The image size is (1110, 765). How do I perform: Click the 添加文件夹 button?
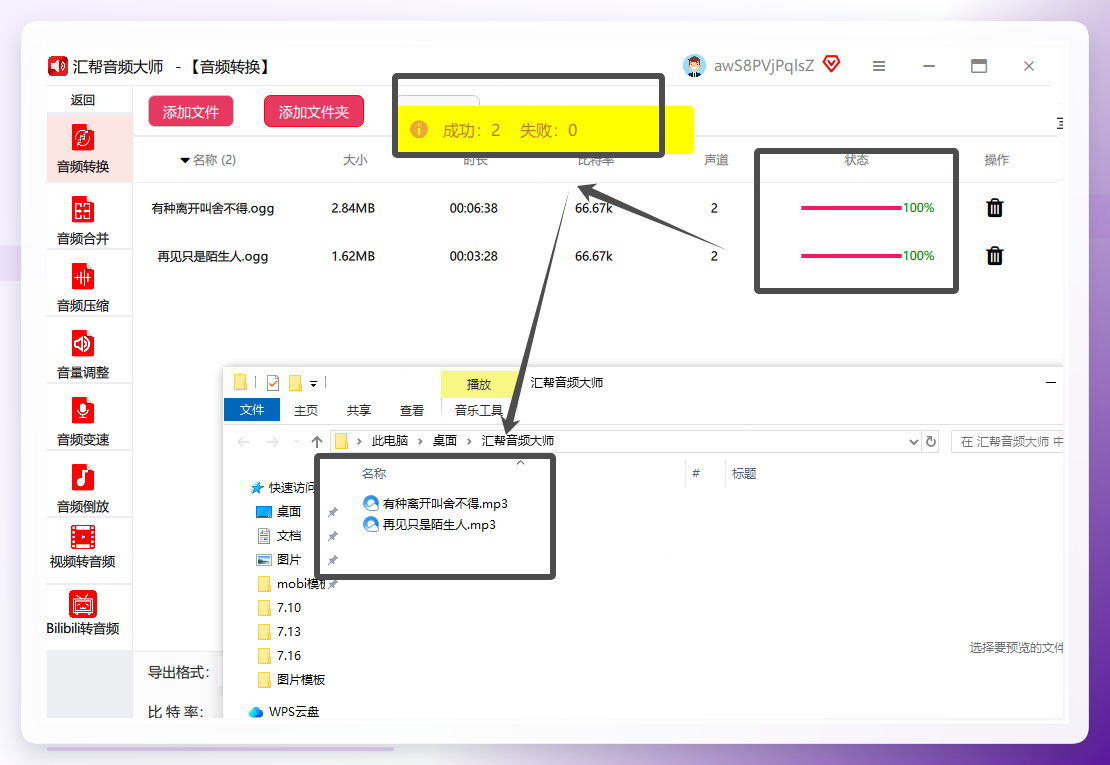pyautogui.click(x=314, y=111)
